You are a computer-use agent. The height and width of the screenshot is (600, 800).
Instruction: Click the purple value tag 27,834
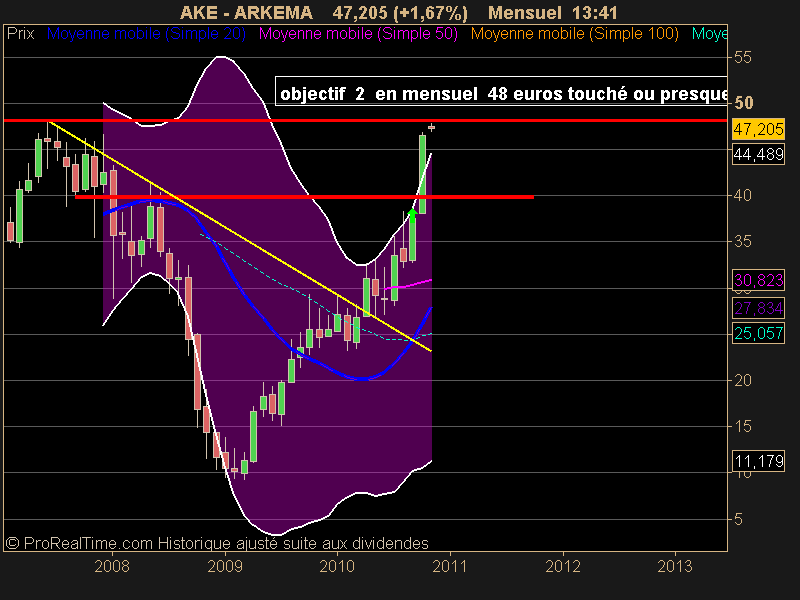tap(758, 308)
